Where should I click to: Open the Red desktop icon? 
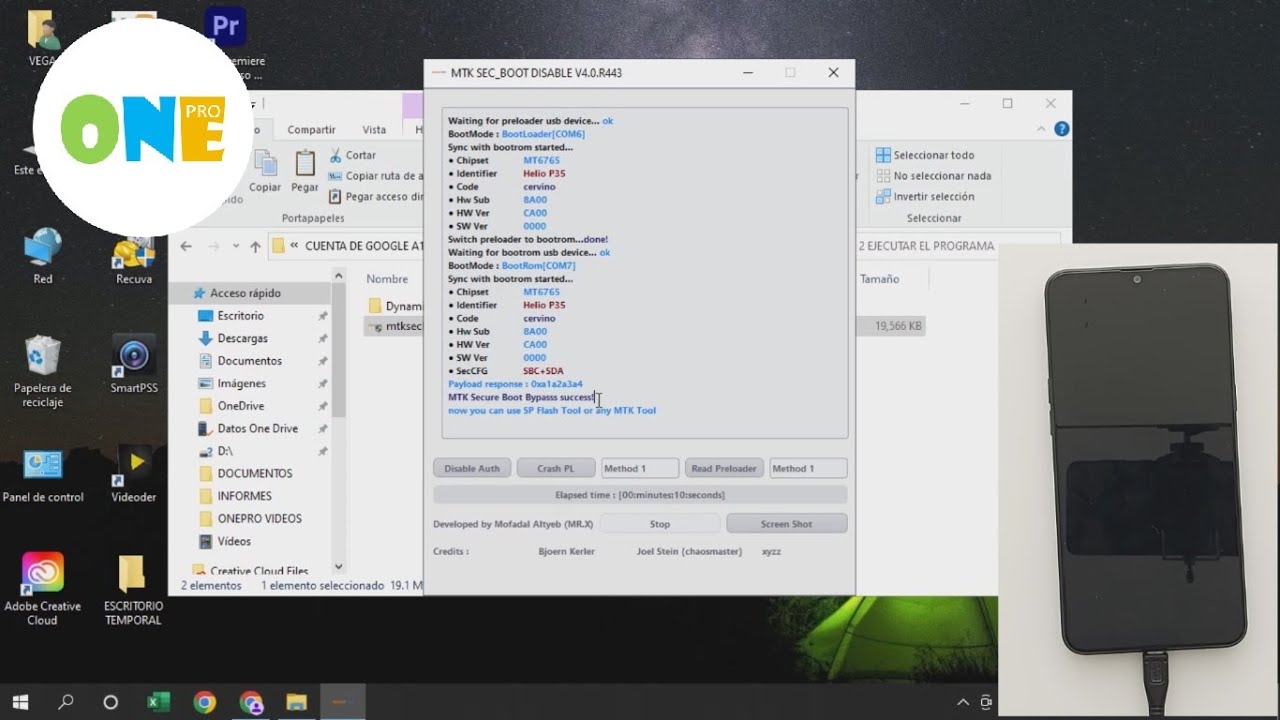tap(43, 256)
